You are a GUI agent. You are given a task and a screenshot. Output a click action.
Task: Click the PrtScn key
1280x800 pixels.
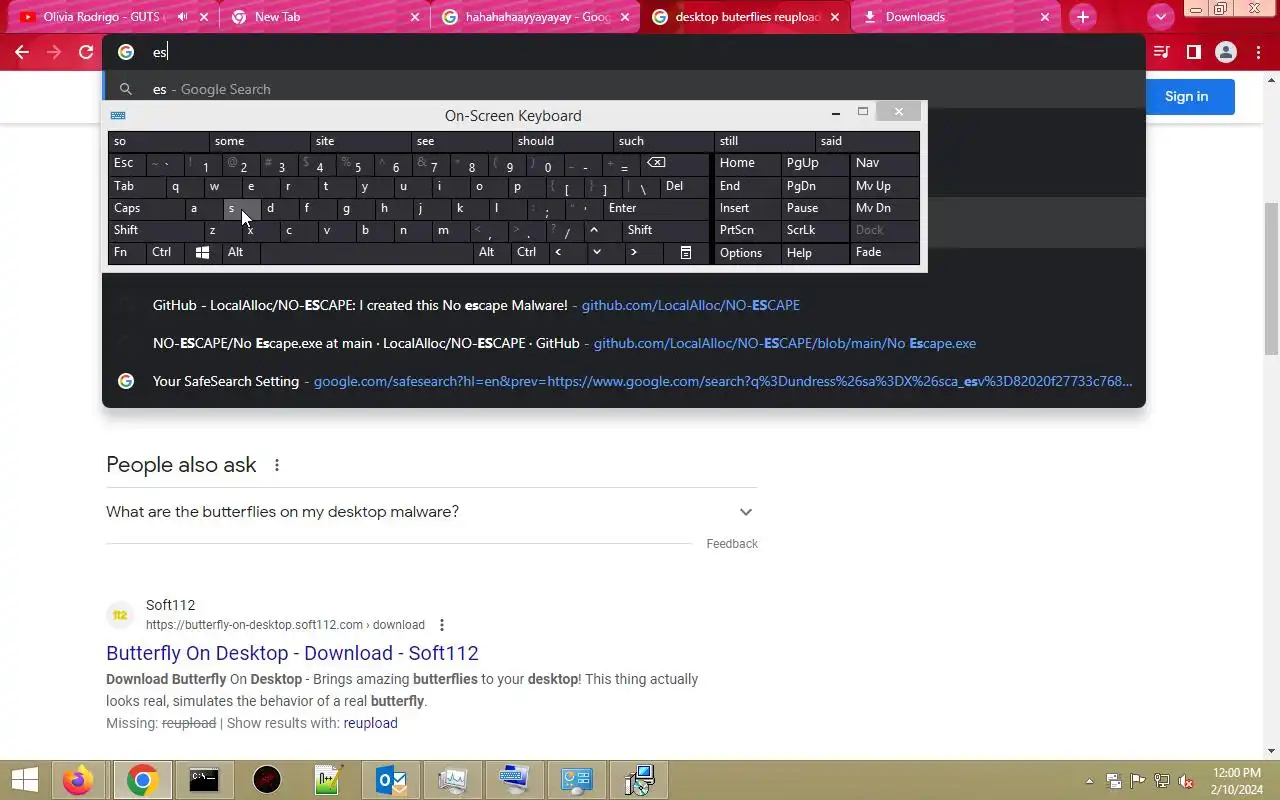[747, 230]
